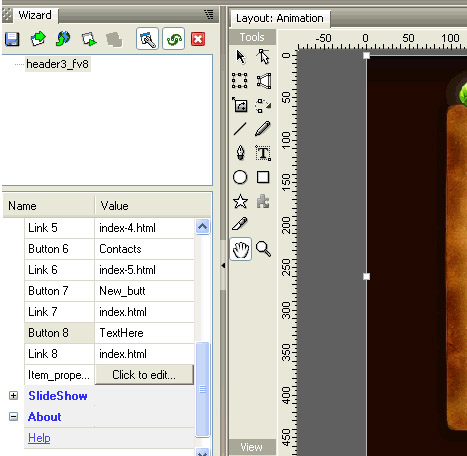Select the Text tool
This screenshot has width=467, height=456.
(x=263, y=153)
